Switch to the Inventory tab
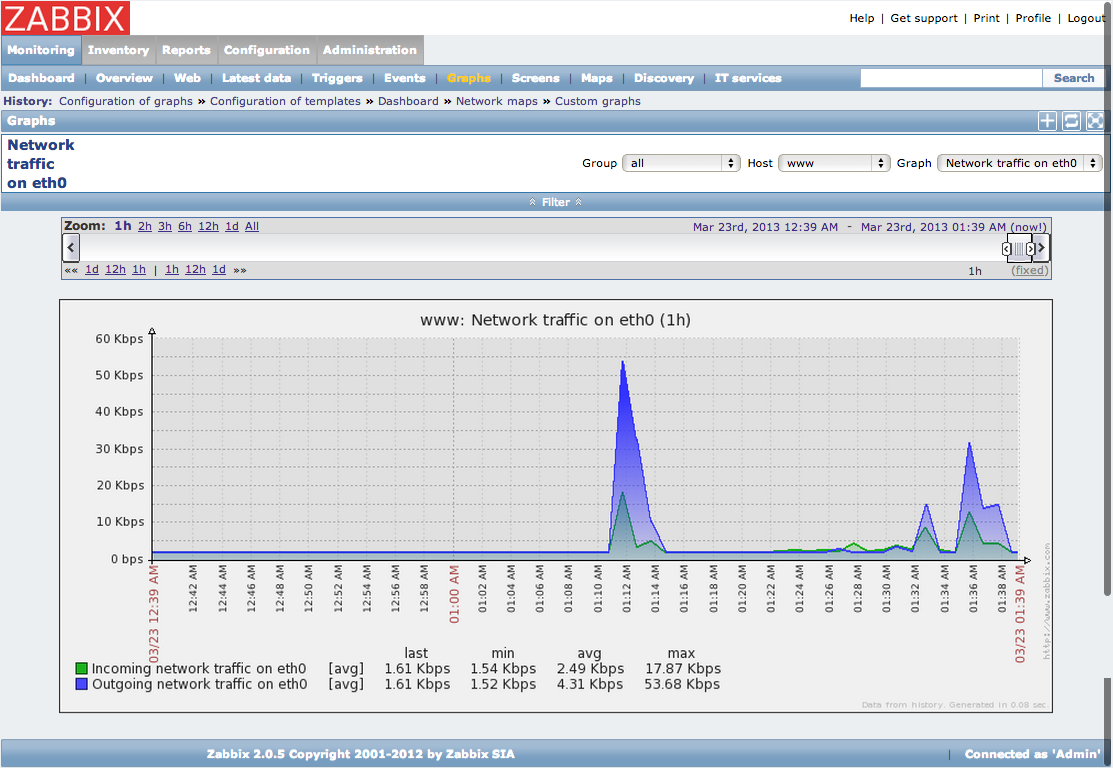Image resolution: width=1113 pixels, height=768 pixels. (118, 50)
